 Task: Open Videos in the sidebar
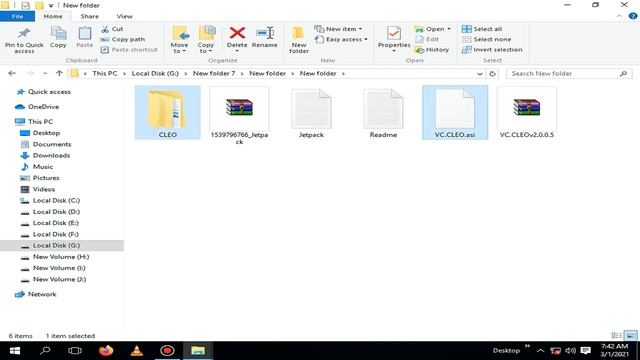tap(44, 189)
